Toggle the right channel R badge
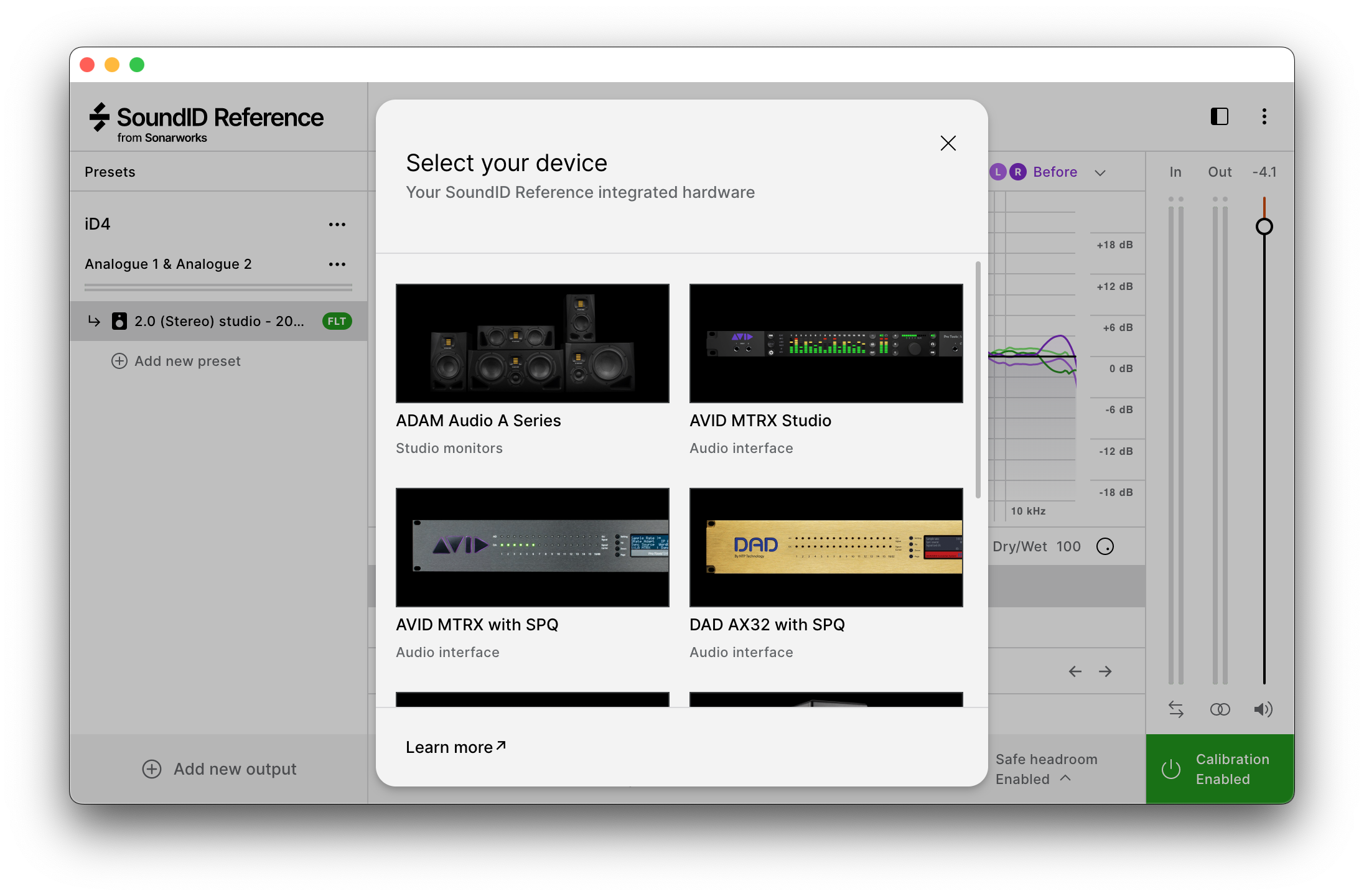The height and width of the screenshot is (896, 1364). 1017,172
